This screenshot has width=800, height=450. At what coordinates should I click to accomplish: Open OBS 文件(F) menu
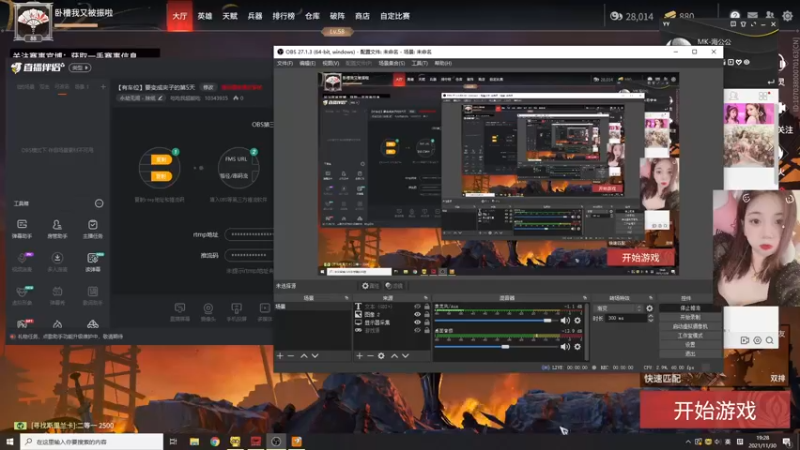pyautogui.click(x=285, y=63)
